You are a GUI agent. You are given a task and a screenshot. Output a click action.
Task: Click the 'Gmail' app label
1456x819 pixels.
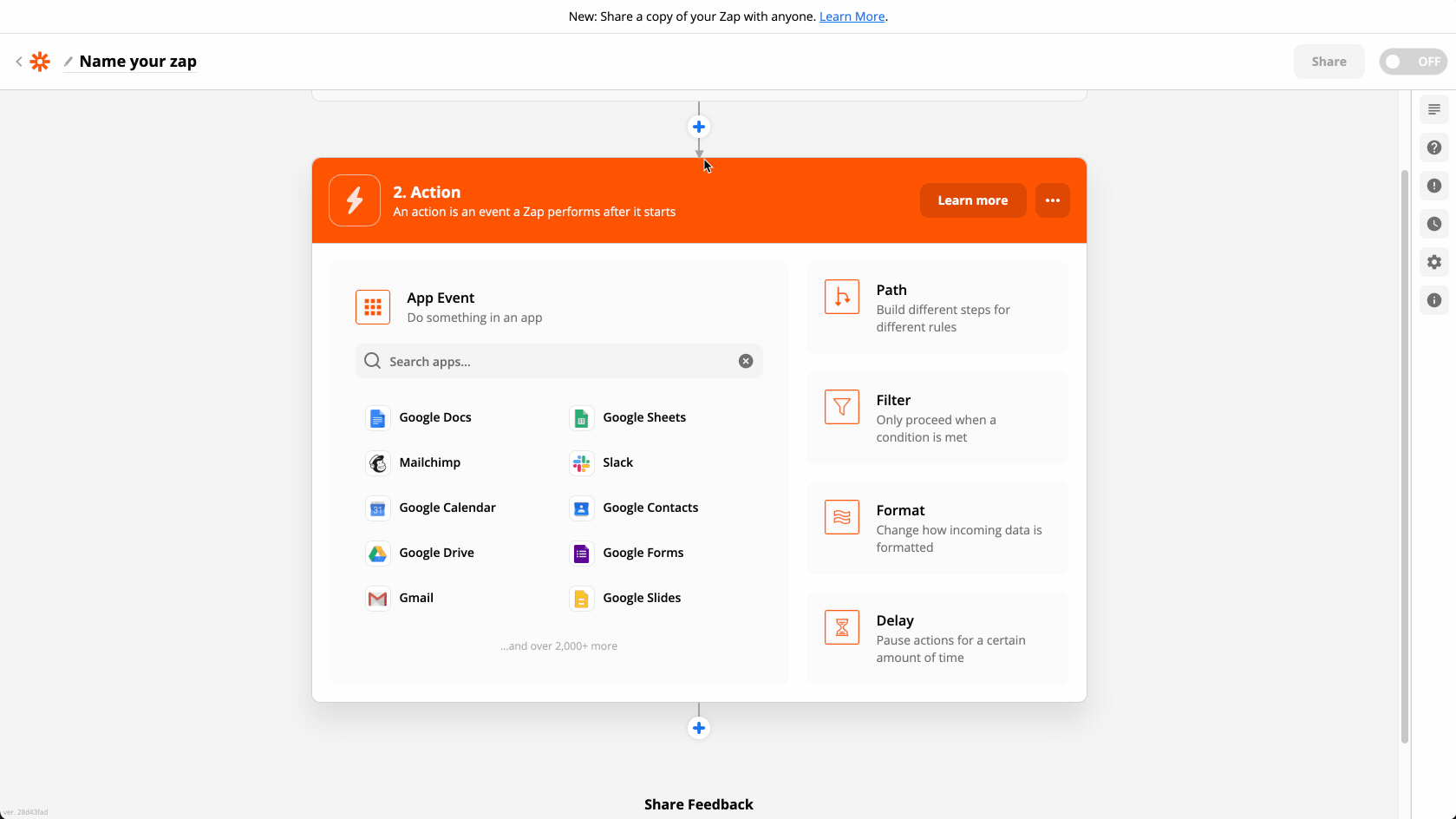pyautogui.click(x=416, y=598)
